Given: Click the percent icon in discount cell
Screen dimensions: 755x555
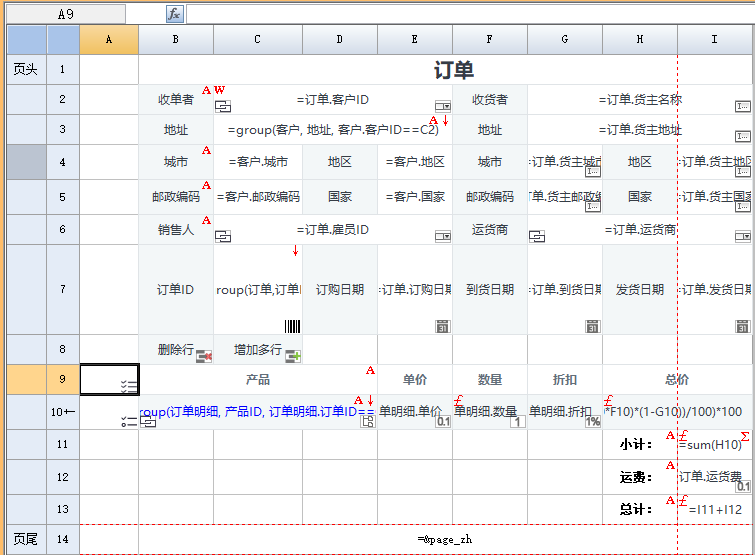Looking at the screenshot, I should [592, 422].
